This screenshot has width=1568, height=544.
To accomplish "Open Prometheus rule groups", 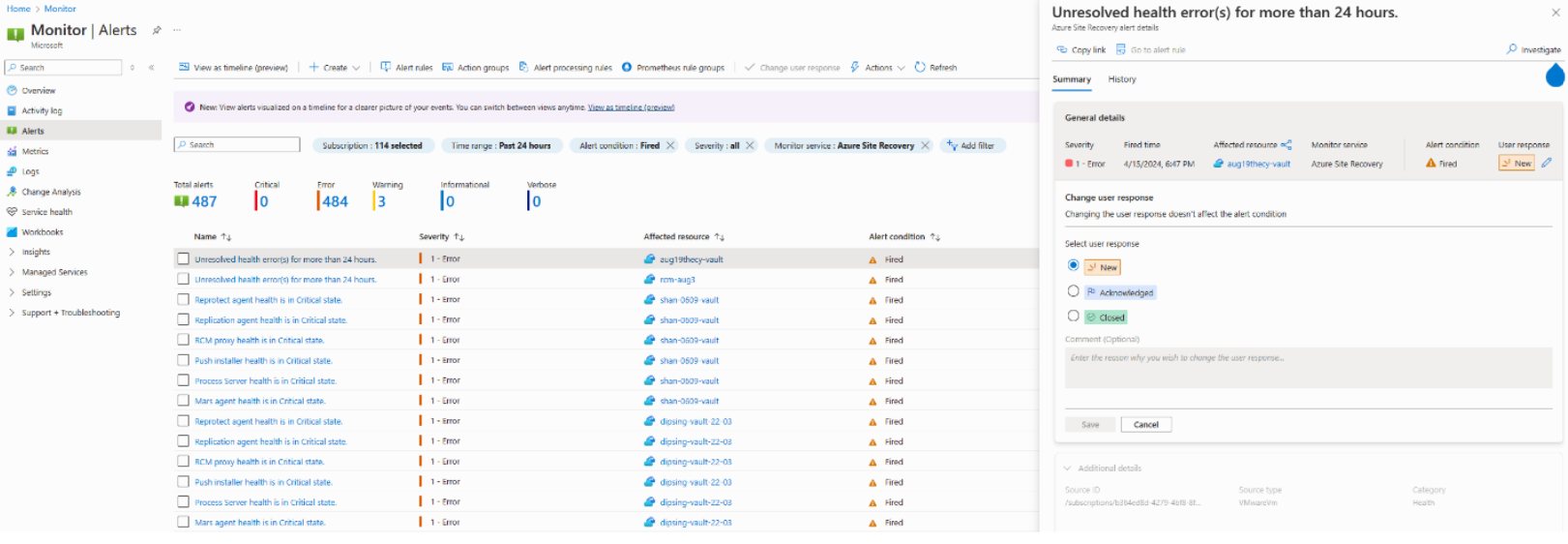I will tap(672, 68).
